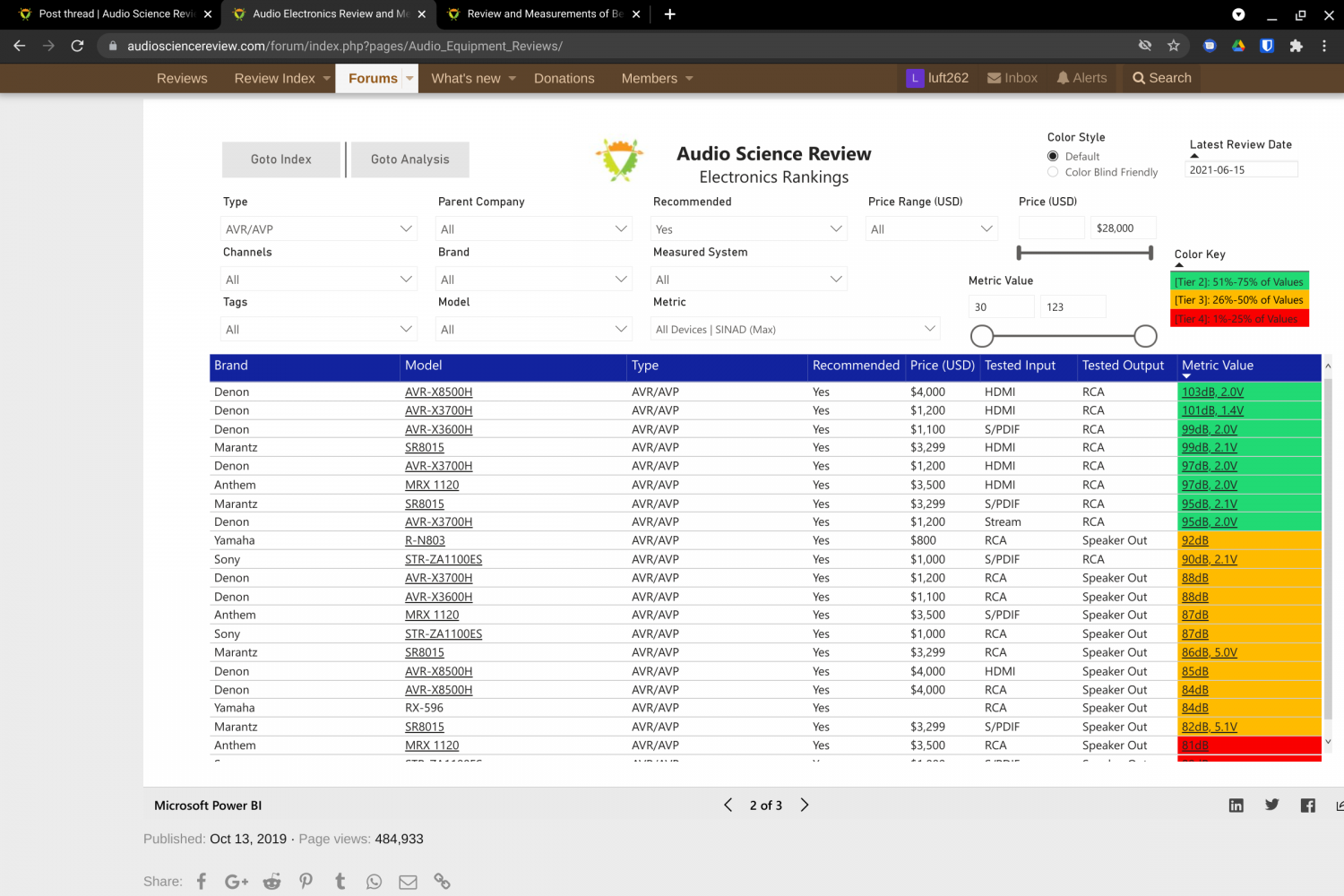Open R-N803 model link
This screenshot has height=896, width=1344.
click(x=425, y=540)
